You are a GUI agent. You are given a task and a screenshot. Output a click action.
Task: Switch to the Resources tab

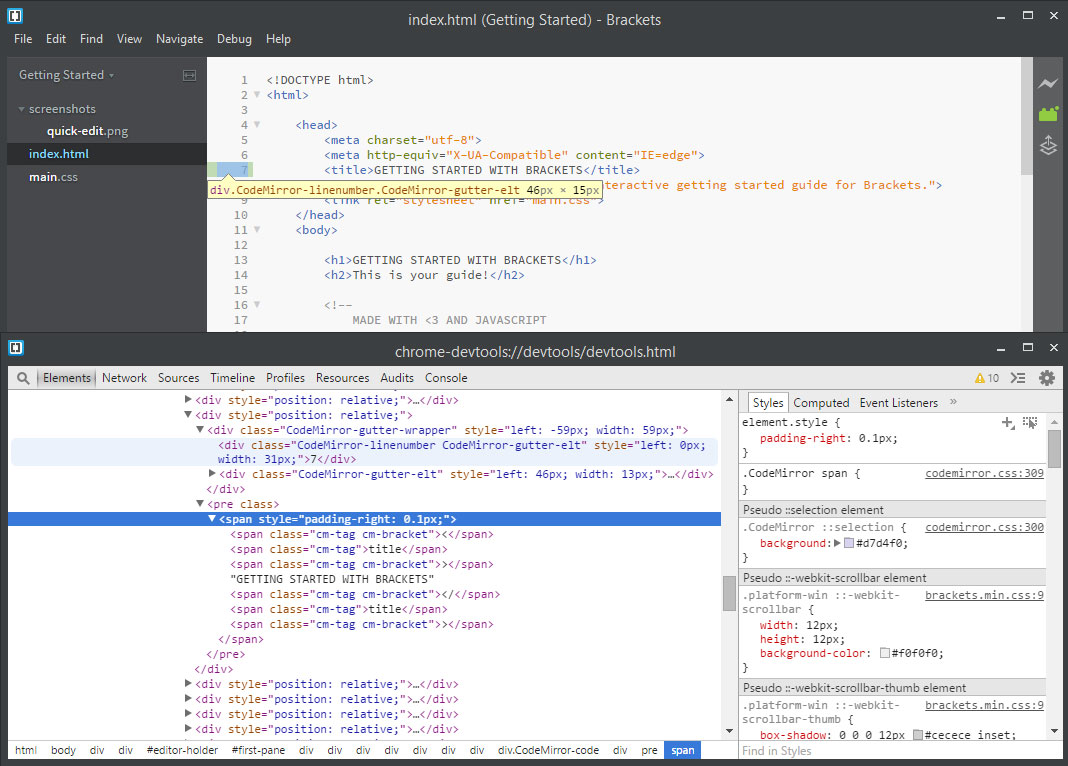pyautogui.click(x=343, y=378)
